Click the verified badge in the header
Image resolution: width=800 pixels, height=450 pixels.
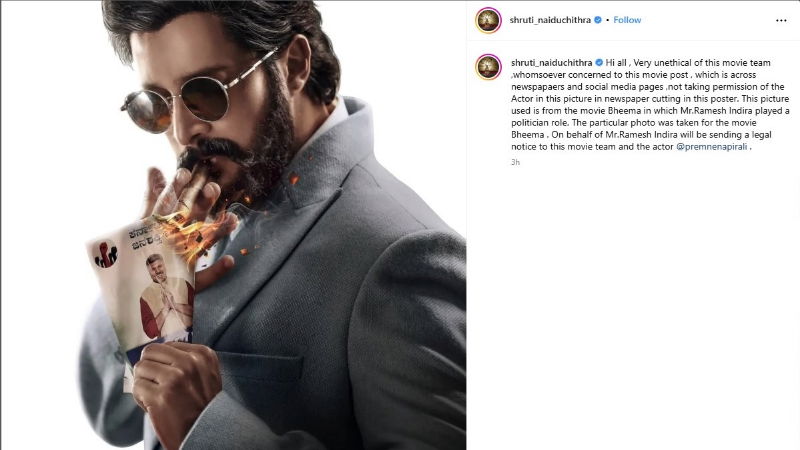(597, 20)
